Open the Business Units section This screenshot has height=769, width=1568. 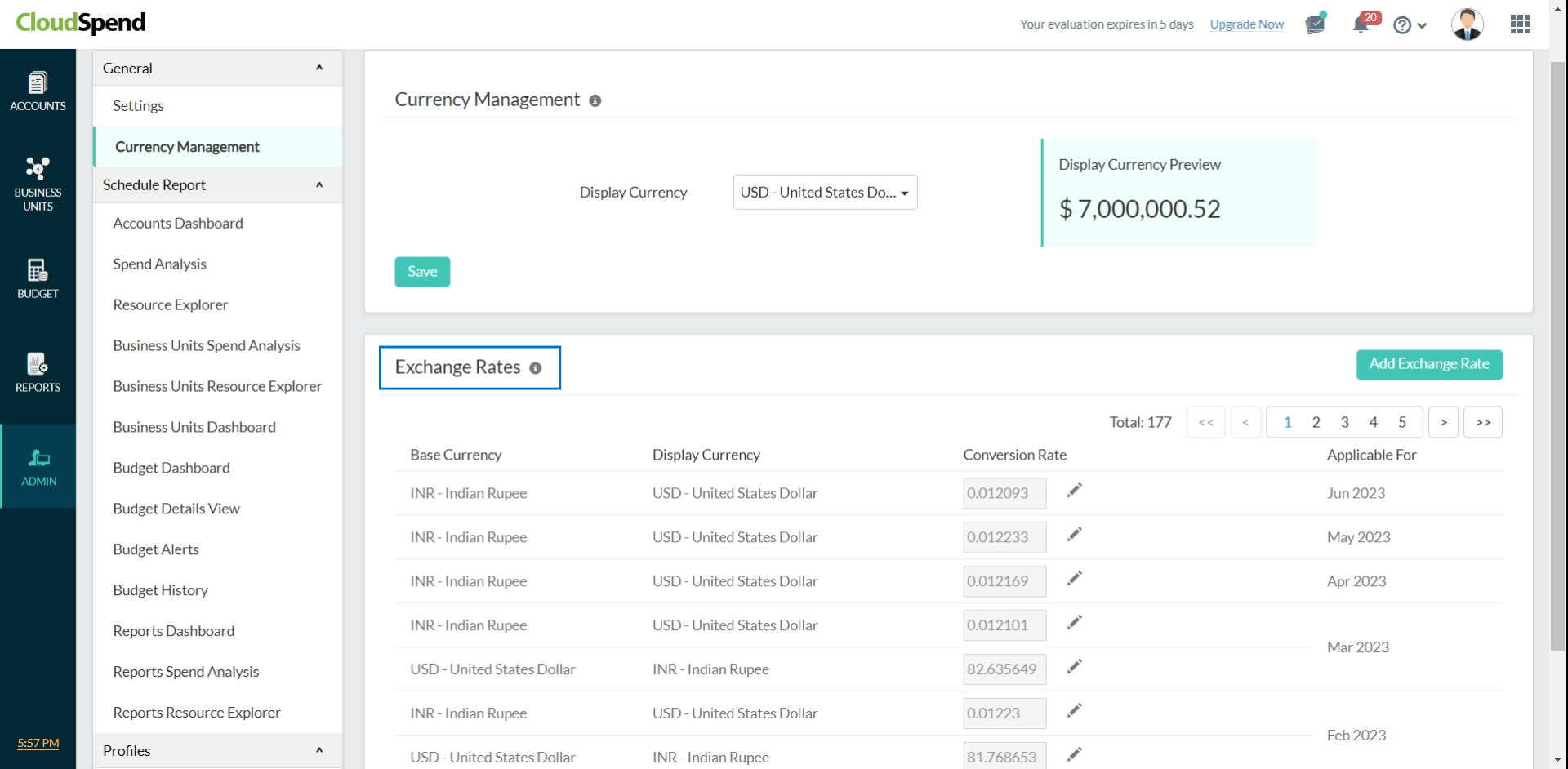point(38,184)
